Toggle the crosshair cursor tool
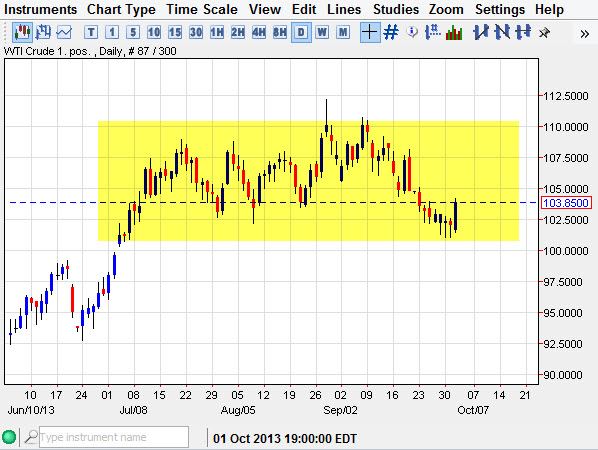 click(x=370, y=32)
